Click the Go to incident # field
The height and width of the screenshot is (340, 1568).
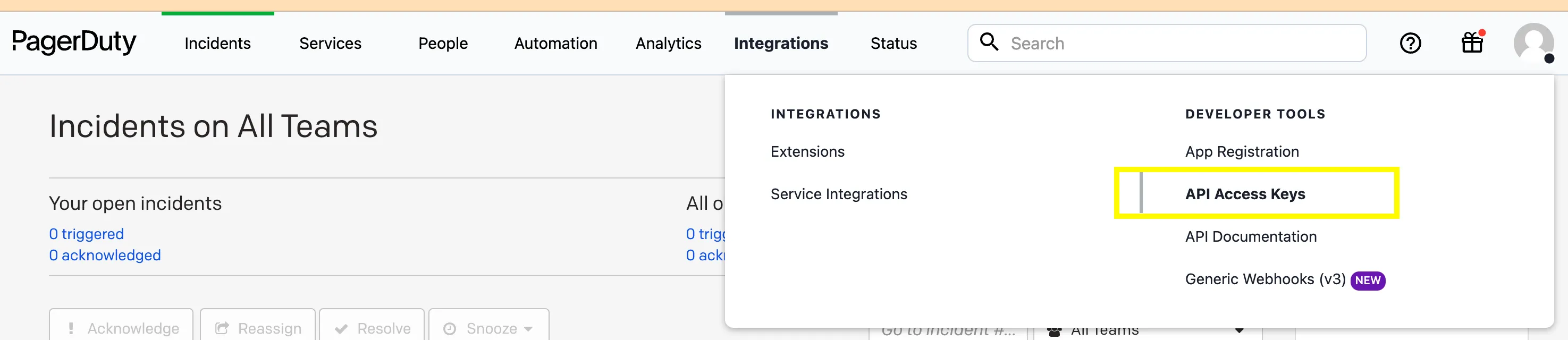(948, 331)
